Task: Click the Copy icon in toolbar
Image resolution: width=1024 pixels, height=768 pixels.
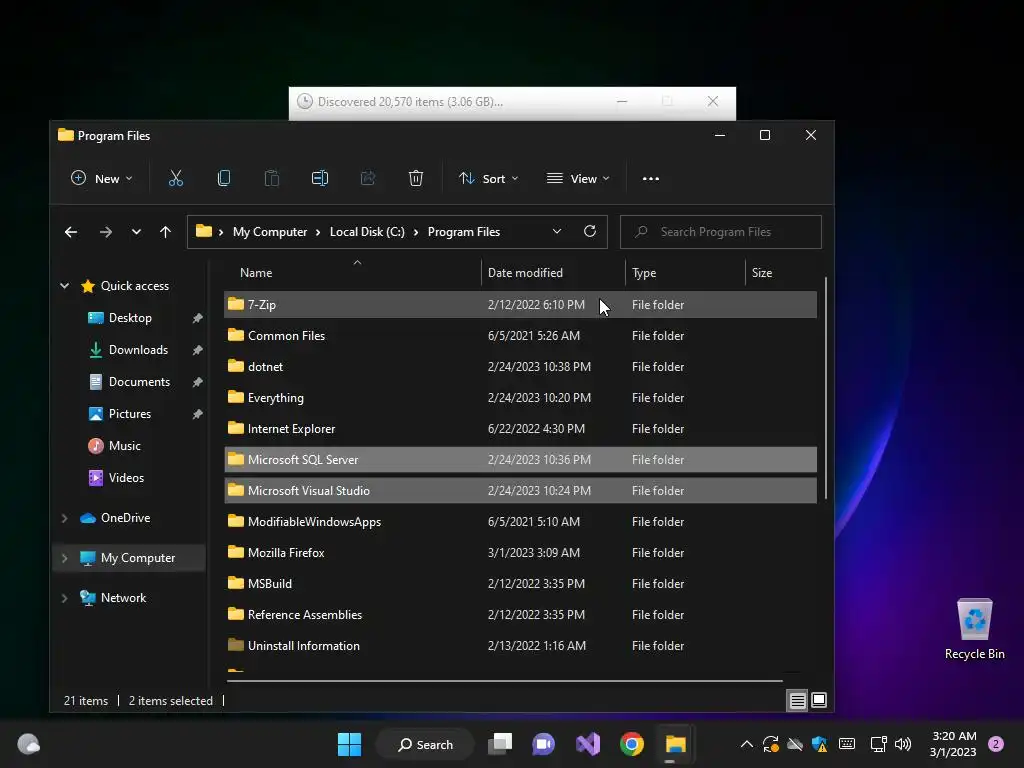Action: coord(223,178)
